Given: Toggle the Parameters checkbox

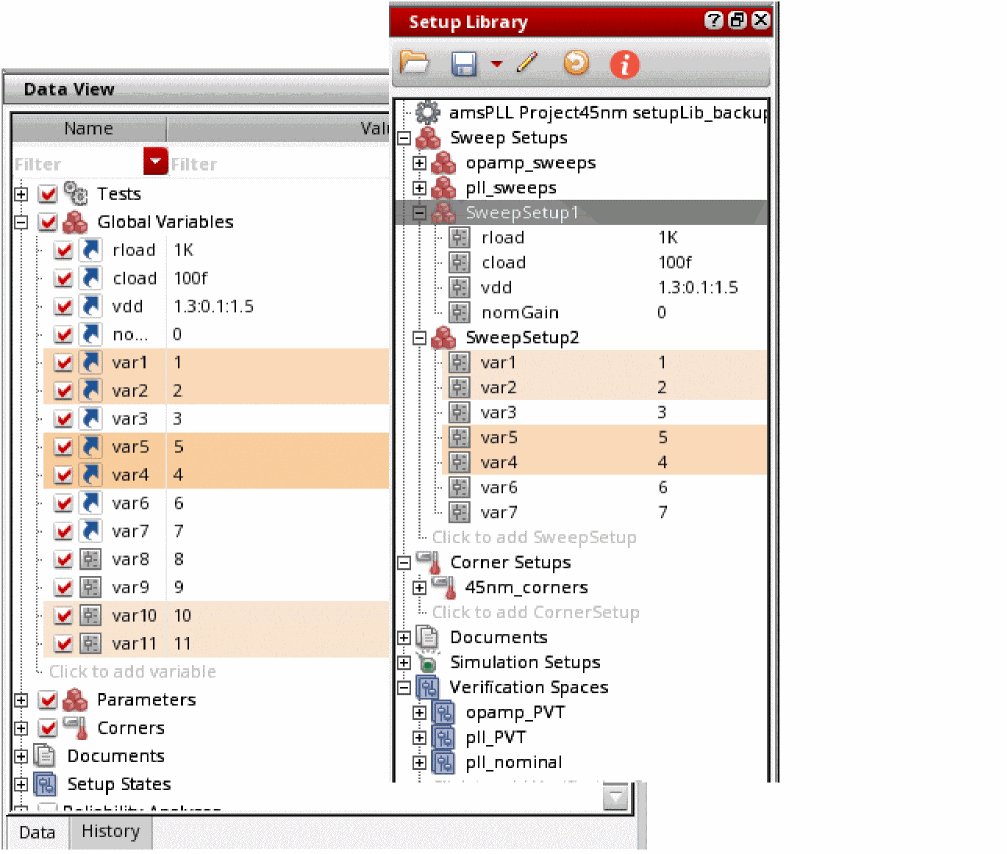Looking at the screenshot, I should (x=48, y=699).
